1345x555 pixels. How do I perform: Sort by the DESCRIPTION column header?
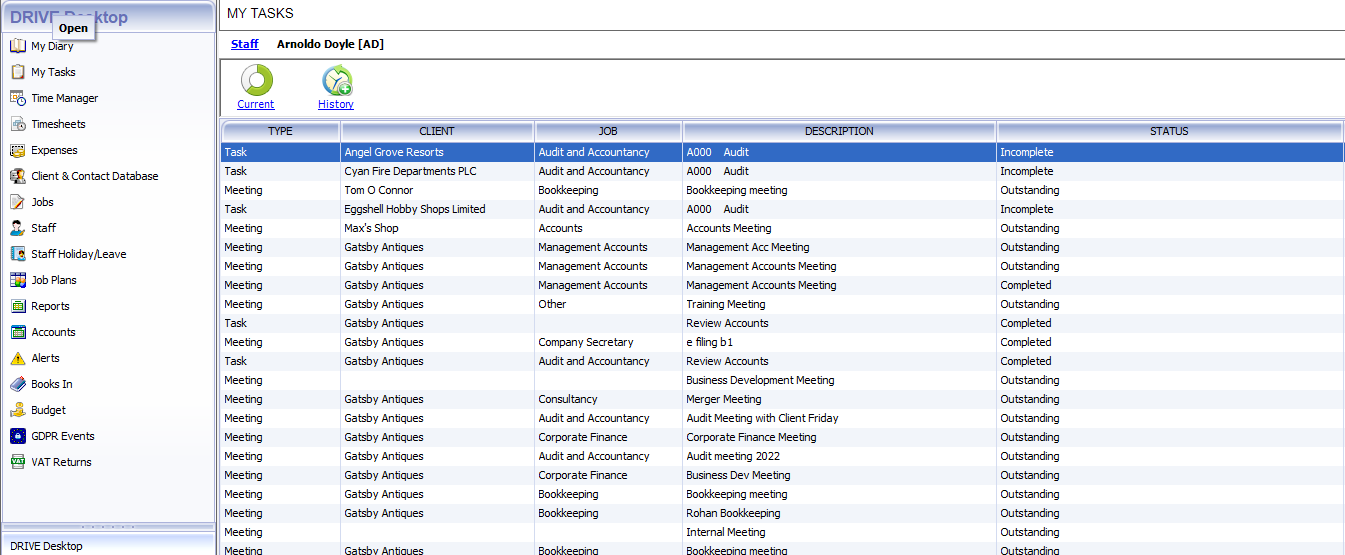tap(839, 131)
